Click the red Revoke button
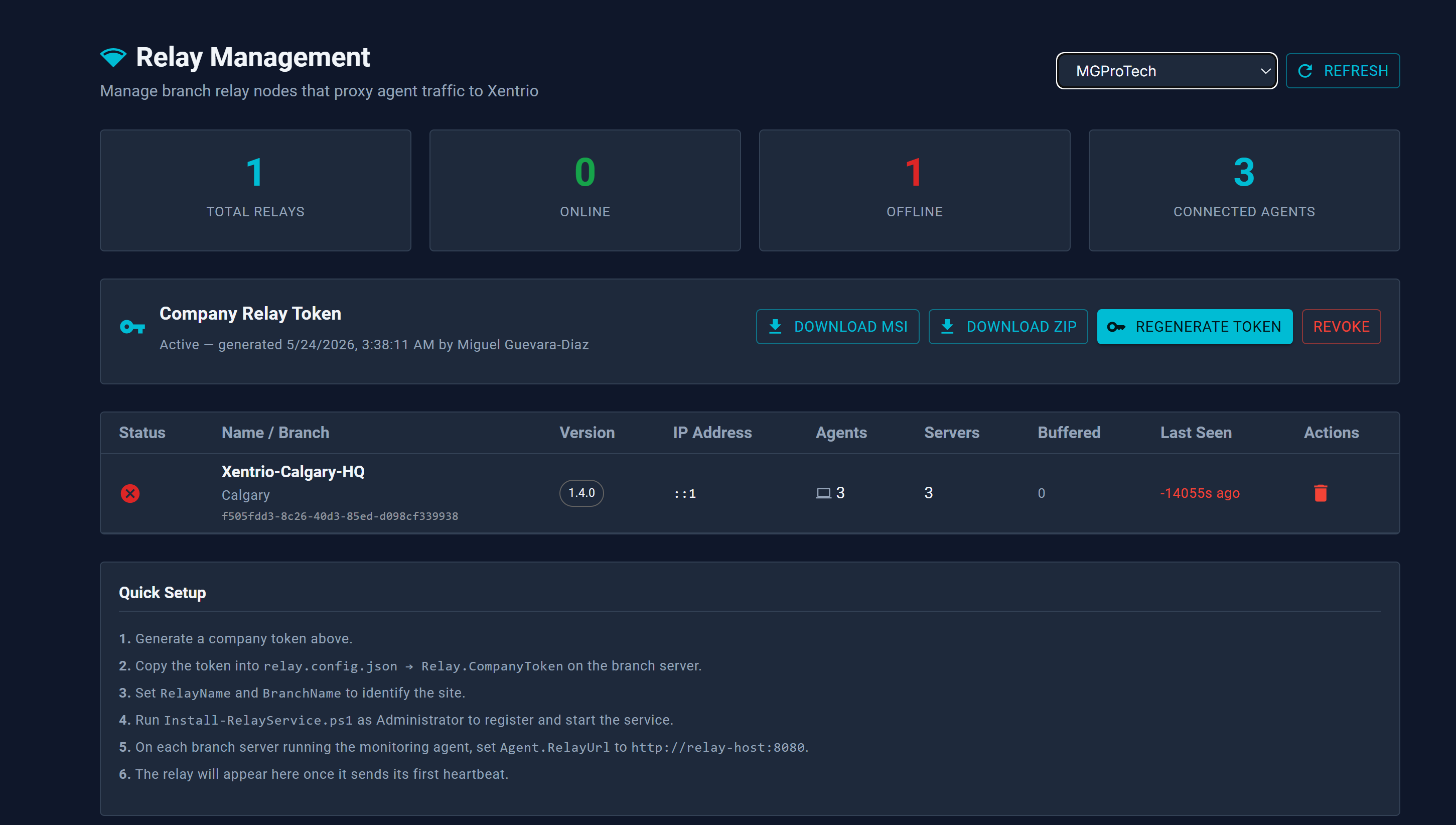 pos(1341,327)
